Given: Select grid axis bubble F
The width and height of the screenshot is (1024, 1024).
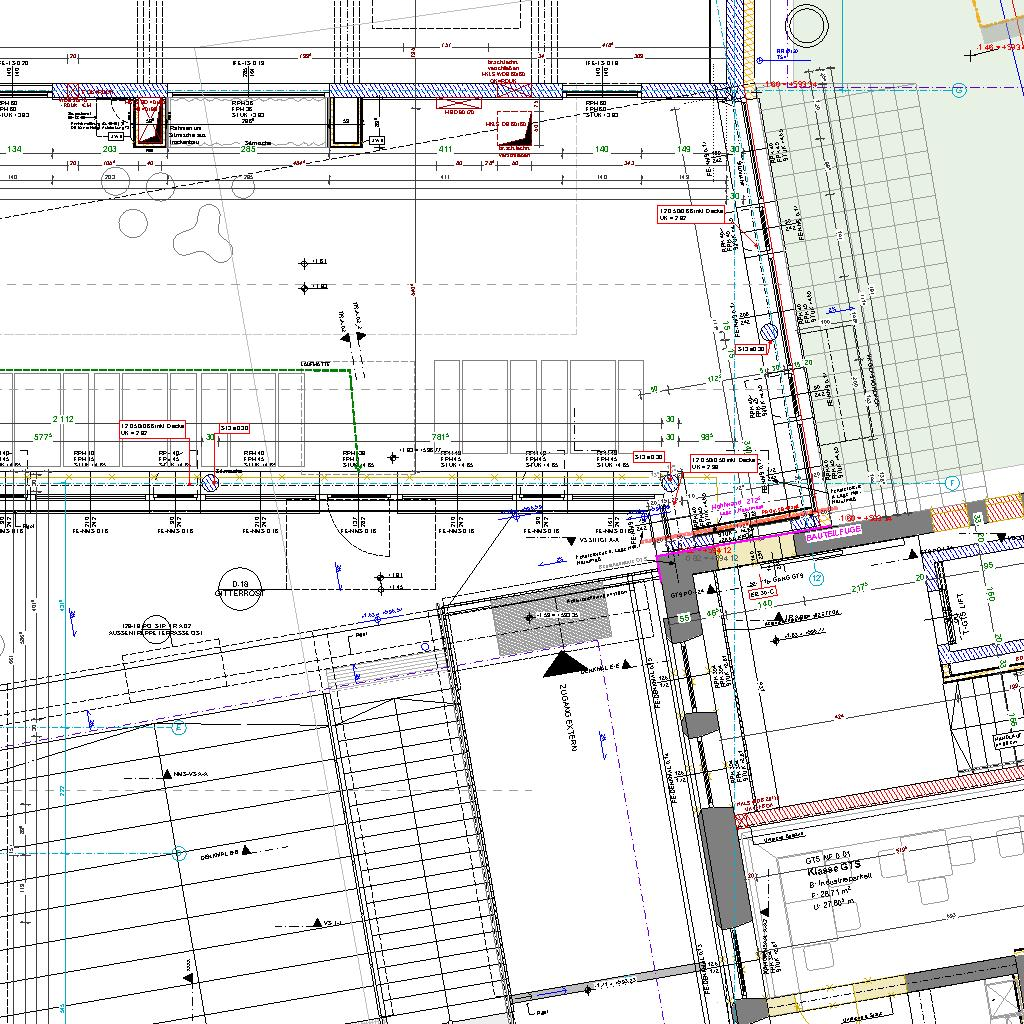Looking at the screenshot, I should 951,483.
